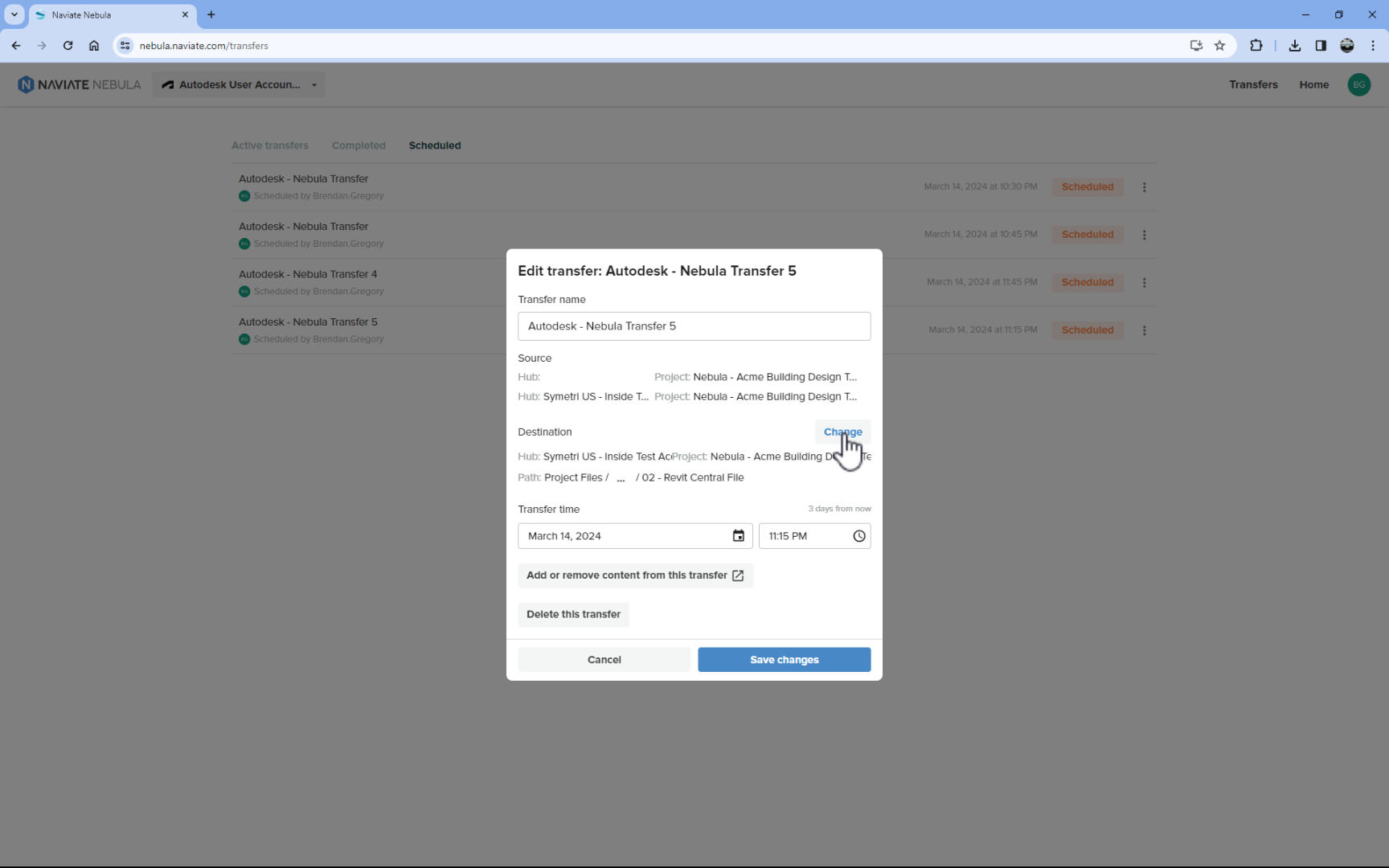1389x868 pixels.
Task: Open options menu for 10:30 PM transfer
Action: pos(1145,187)
